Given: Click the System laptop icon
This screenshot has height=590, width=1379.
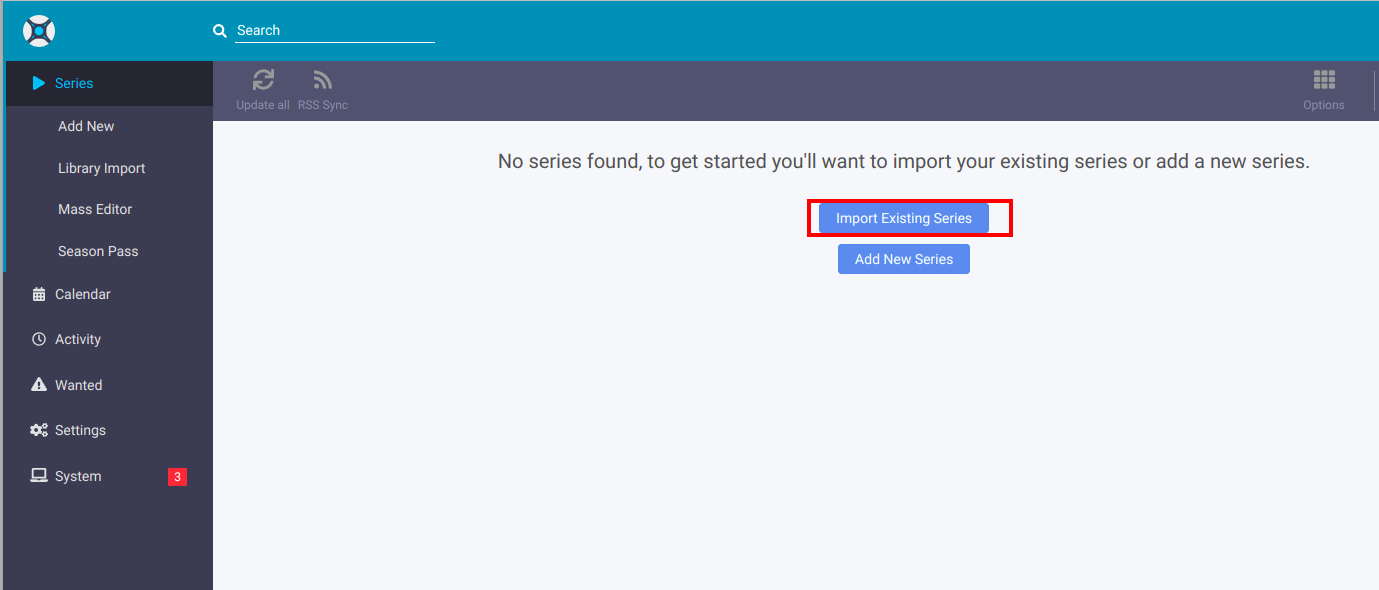Looking at the screenshot, I should [x=39, y=476].
